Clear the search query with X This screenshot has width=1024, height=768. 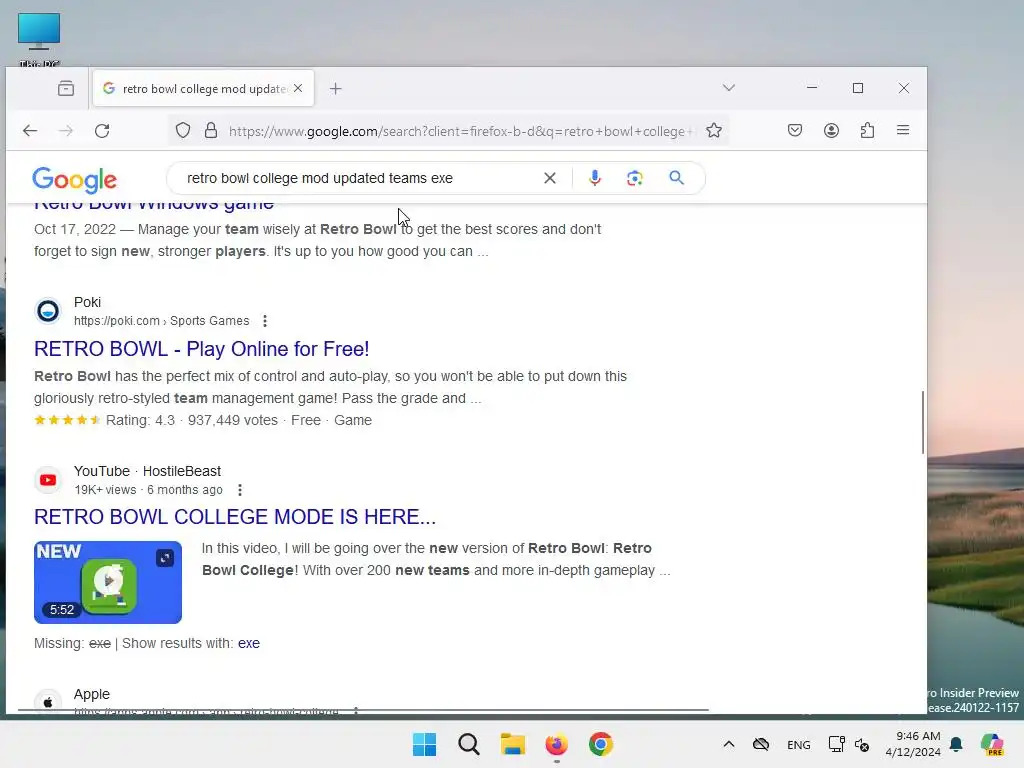point(550,178)
